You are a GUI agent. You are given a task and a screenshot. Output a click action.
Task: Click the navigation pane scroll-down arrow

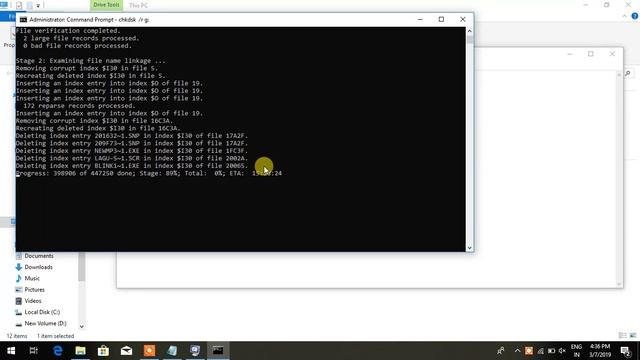pyautogui.click(x=82, y=327)
